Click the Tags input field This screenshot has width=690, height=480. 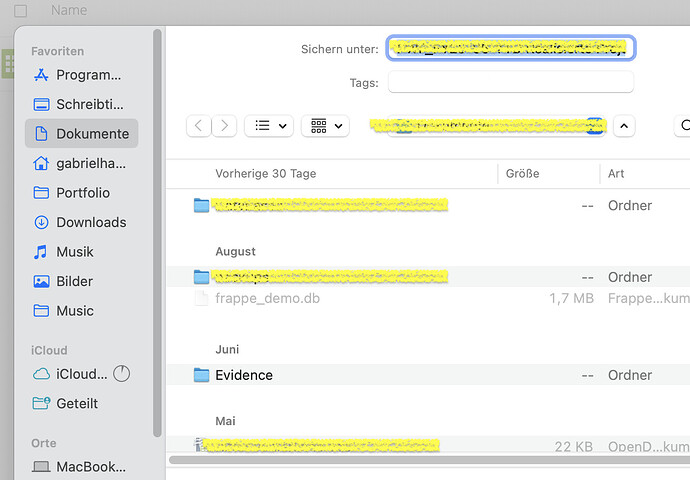tap(511, 83)
